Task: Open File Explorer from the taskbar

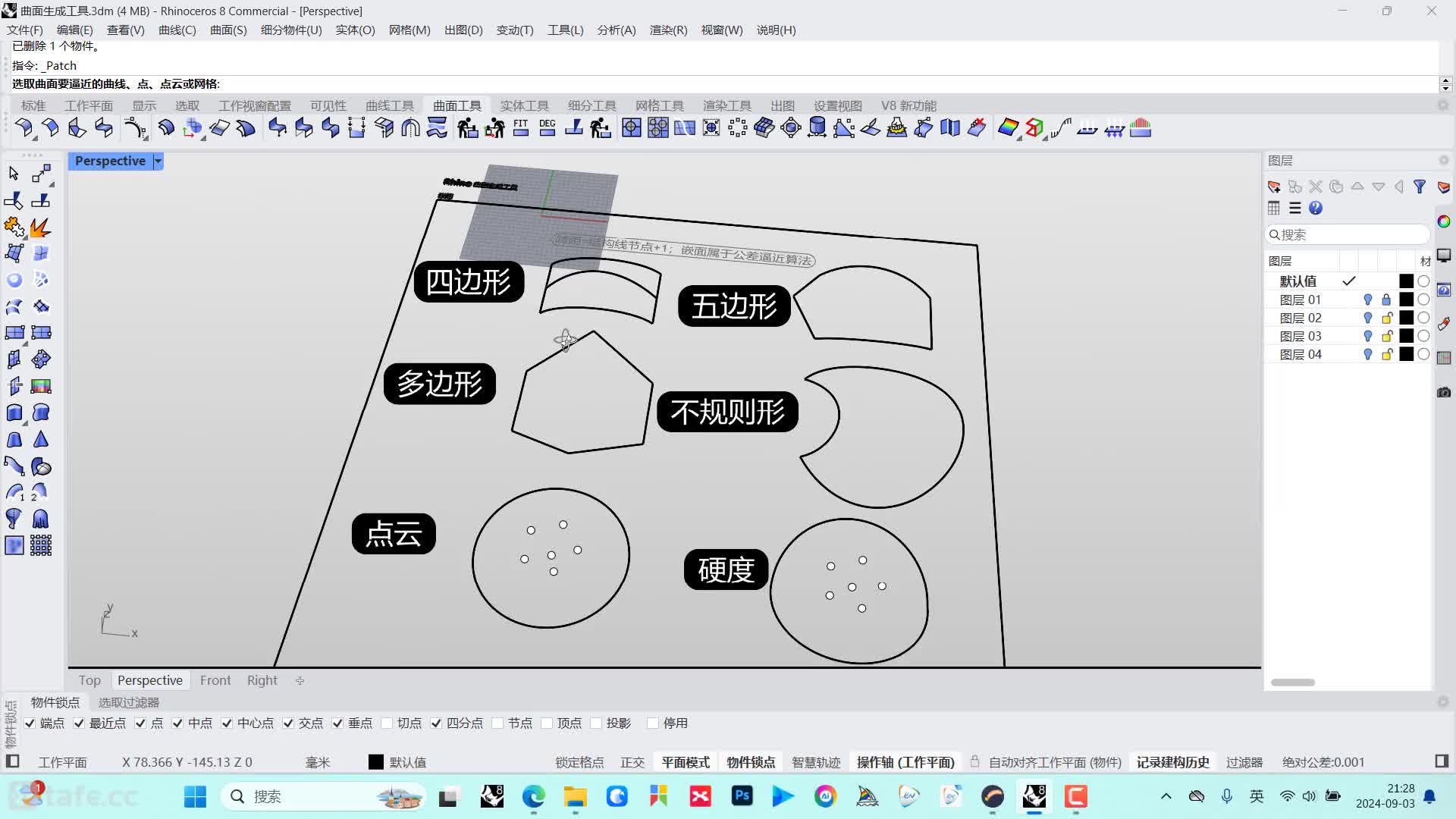Action: pos(575,796)
